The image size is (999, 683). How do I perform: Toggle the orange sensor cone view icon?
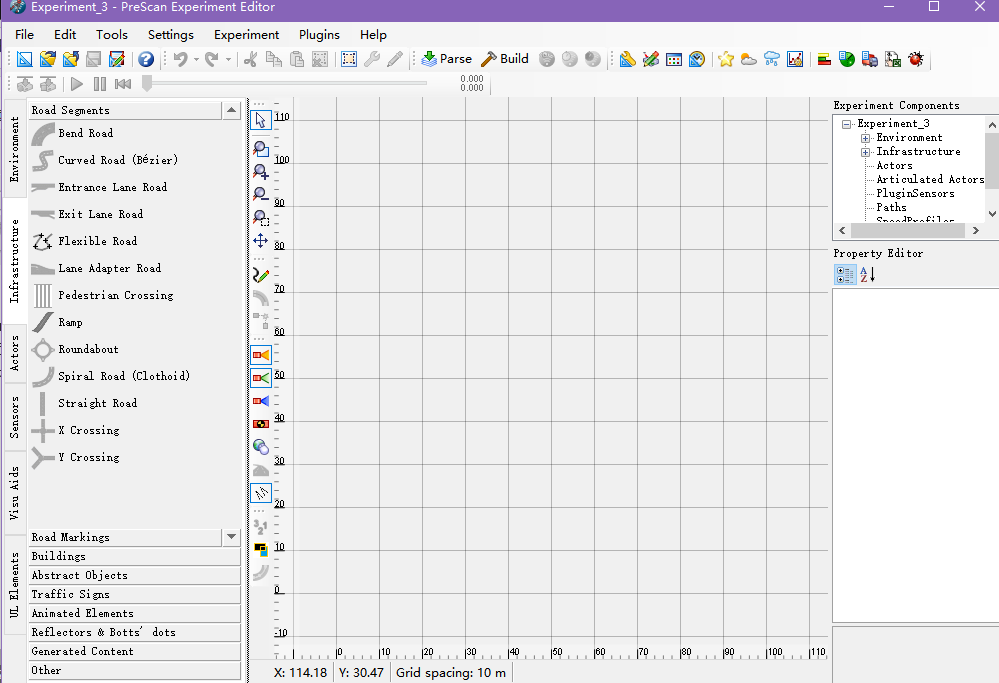[x=261, y=355]
